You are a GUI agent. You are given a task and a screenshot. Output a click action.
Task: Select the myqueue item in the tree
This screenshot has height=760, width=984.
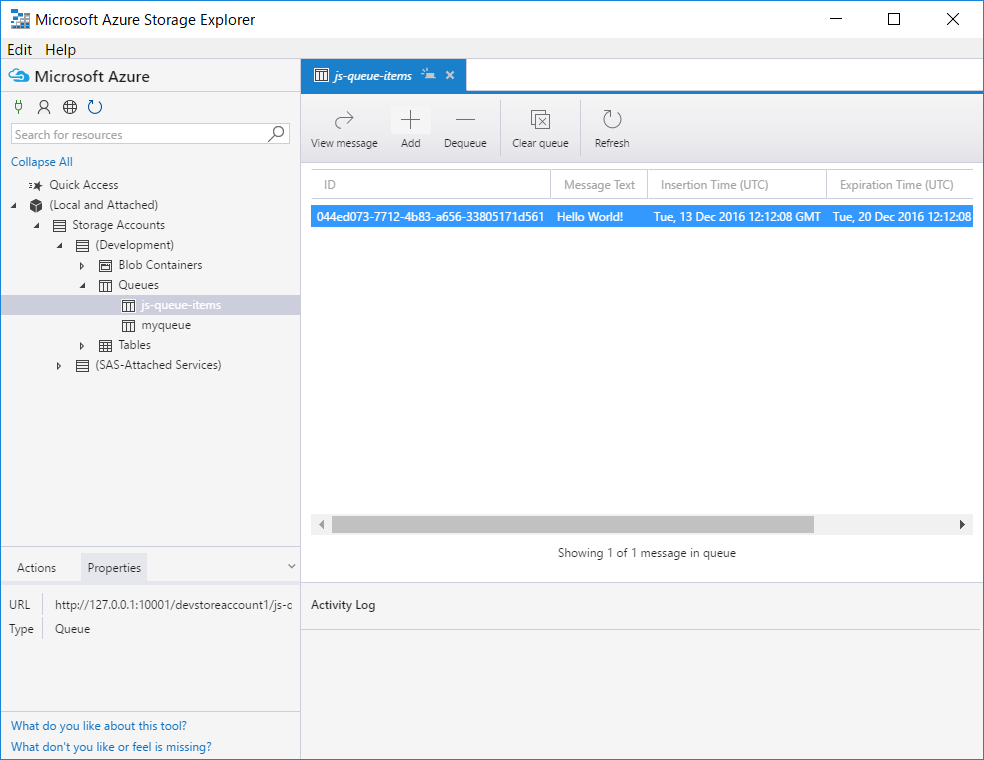tap(167, 325)
